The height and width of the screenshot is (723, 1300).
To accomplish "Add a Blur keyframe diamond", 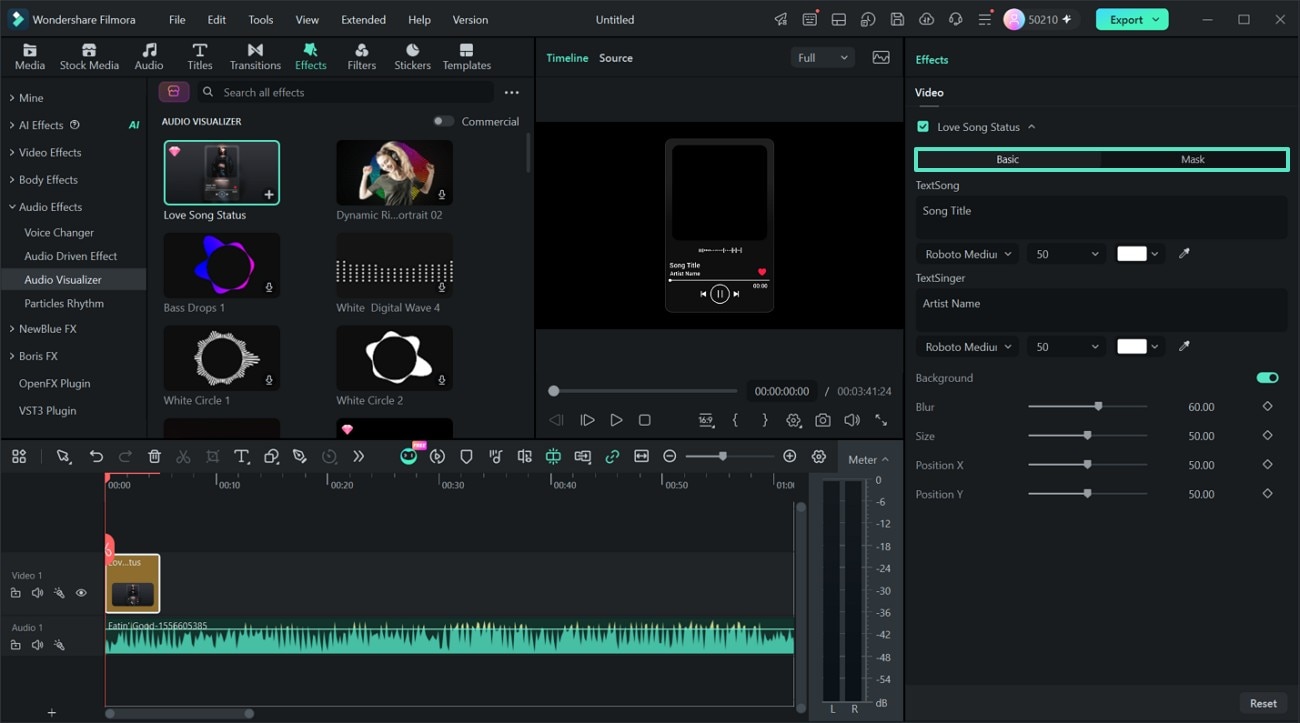I will [1268, 407].
